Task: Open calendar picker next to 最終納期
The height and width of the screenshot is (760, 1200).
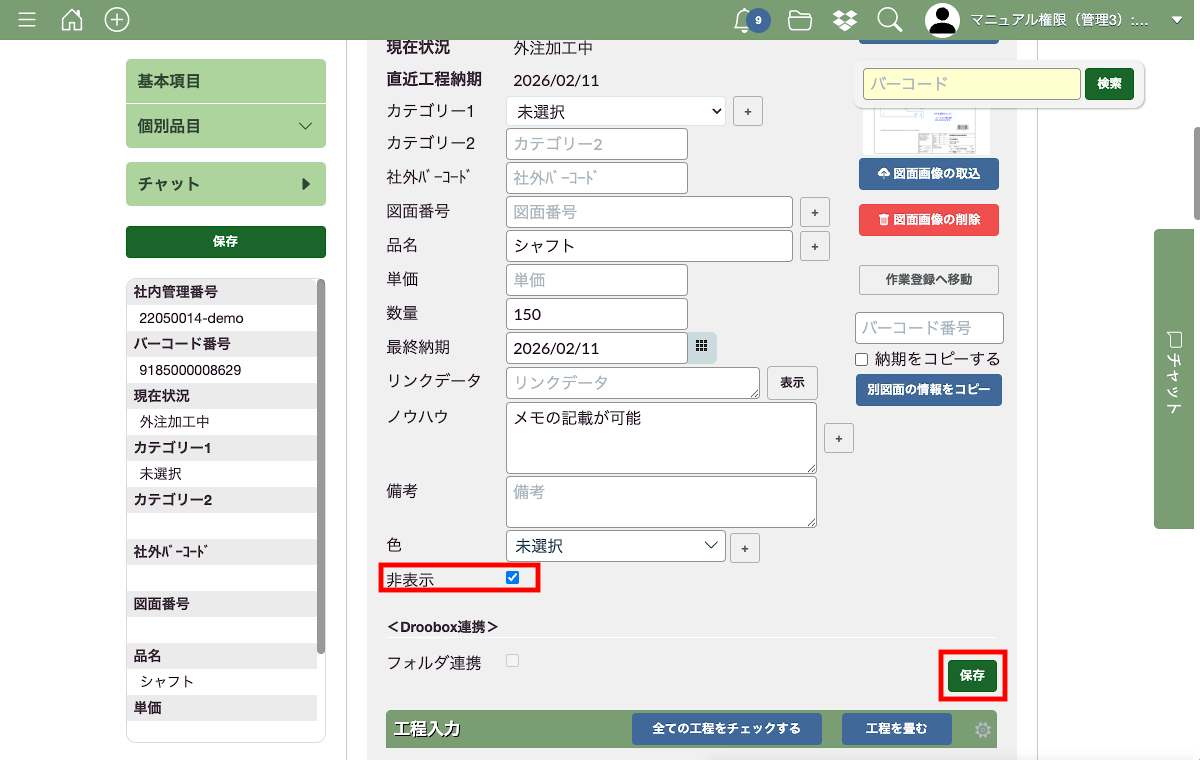Action: (x=702, y=347)
